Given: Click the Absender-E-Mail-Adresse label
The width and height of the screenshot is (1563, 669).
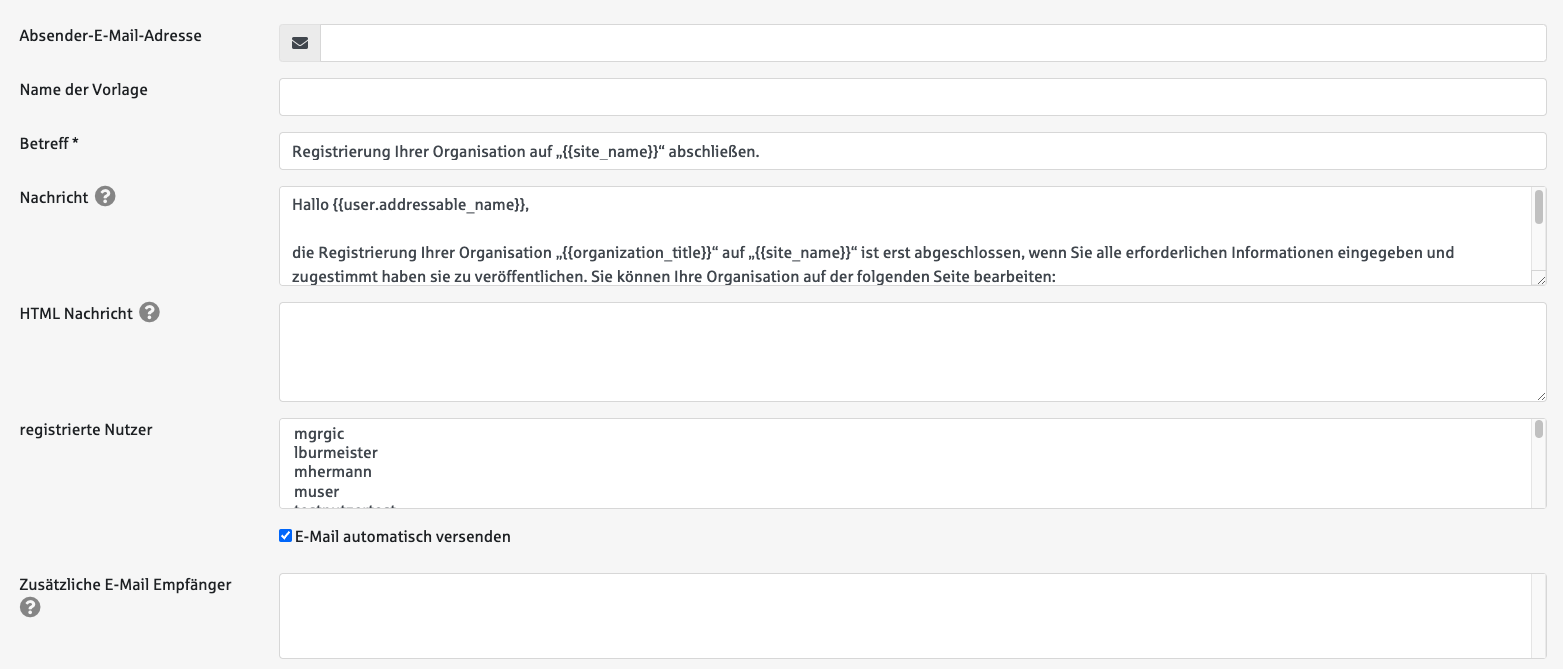Looking at the screenshot, I should (x=110, y=36).
